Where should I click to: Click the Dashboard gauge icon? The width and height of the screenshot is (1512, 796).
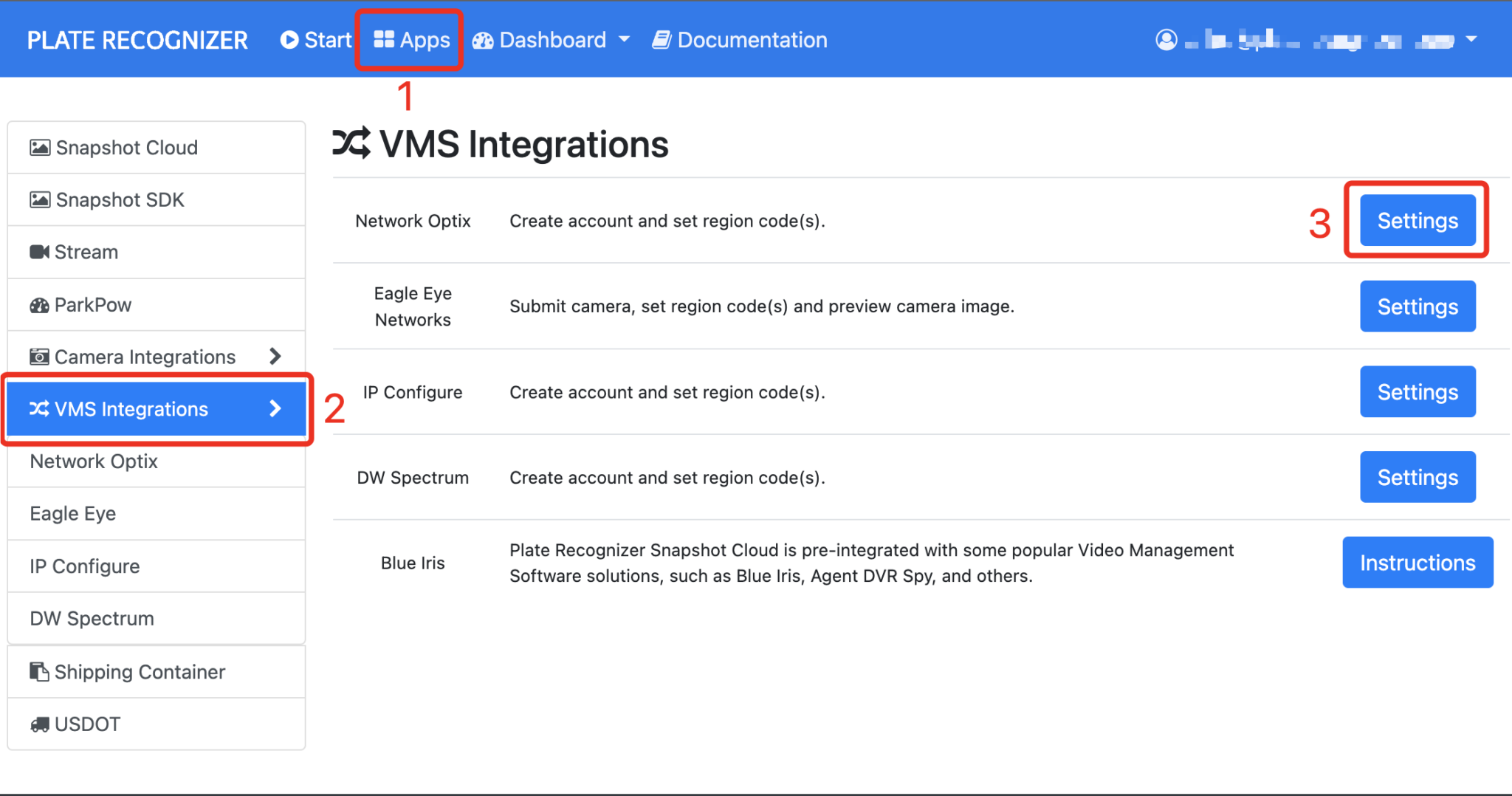(x=483, y=41)
